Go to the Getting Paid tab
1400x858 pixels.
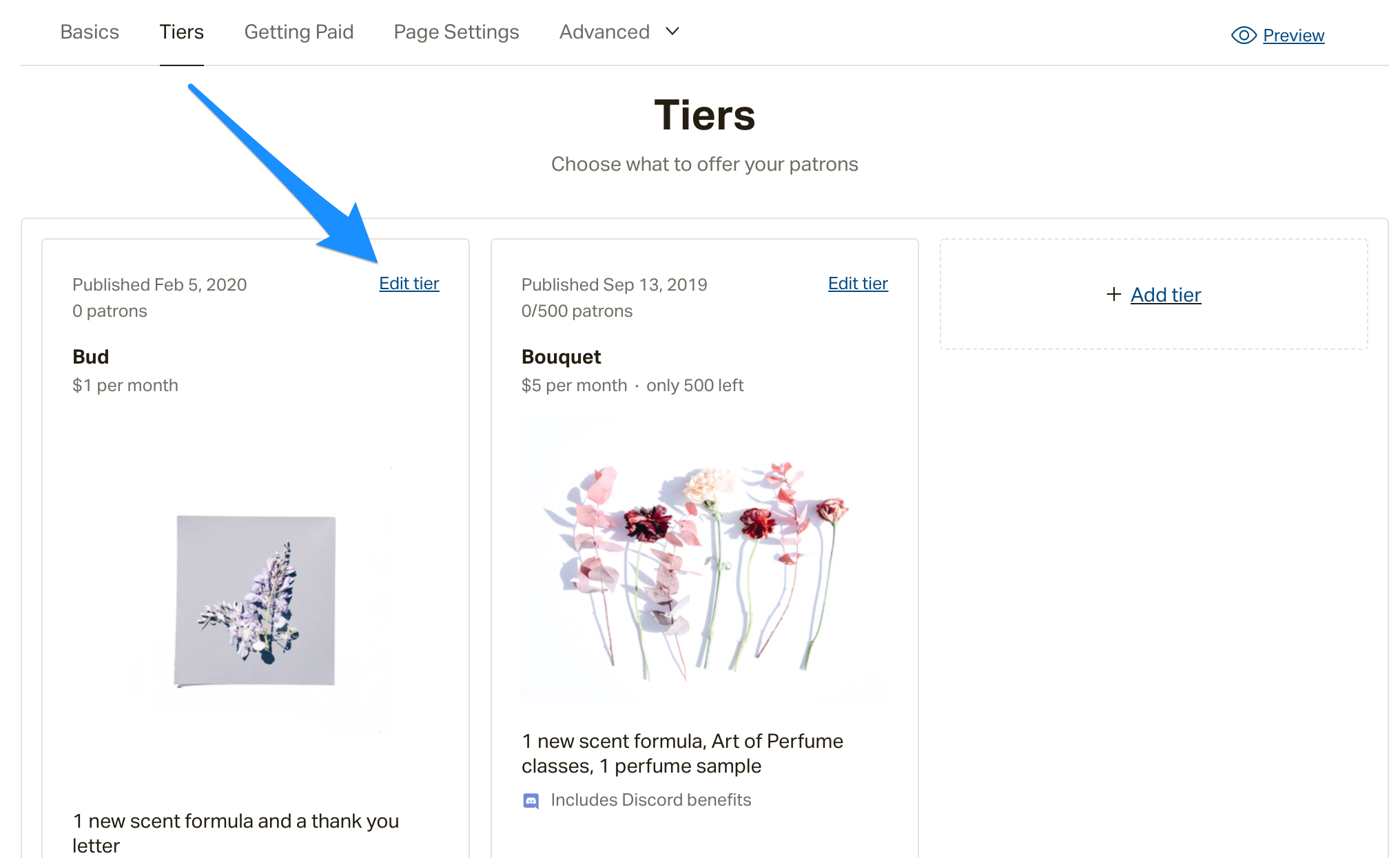299,32
